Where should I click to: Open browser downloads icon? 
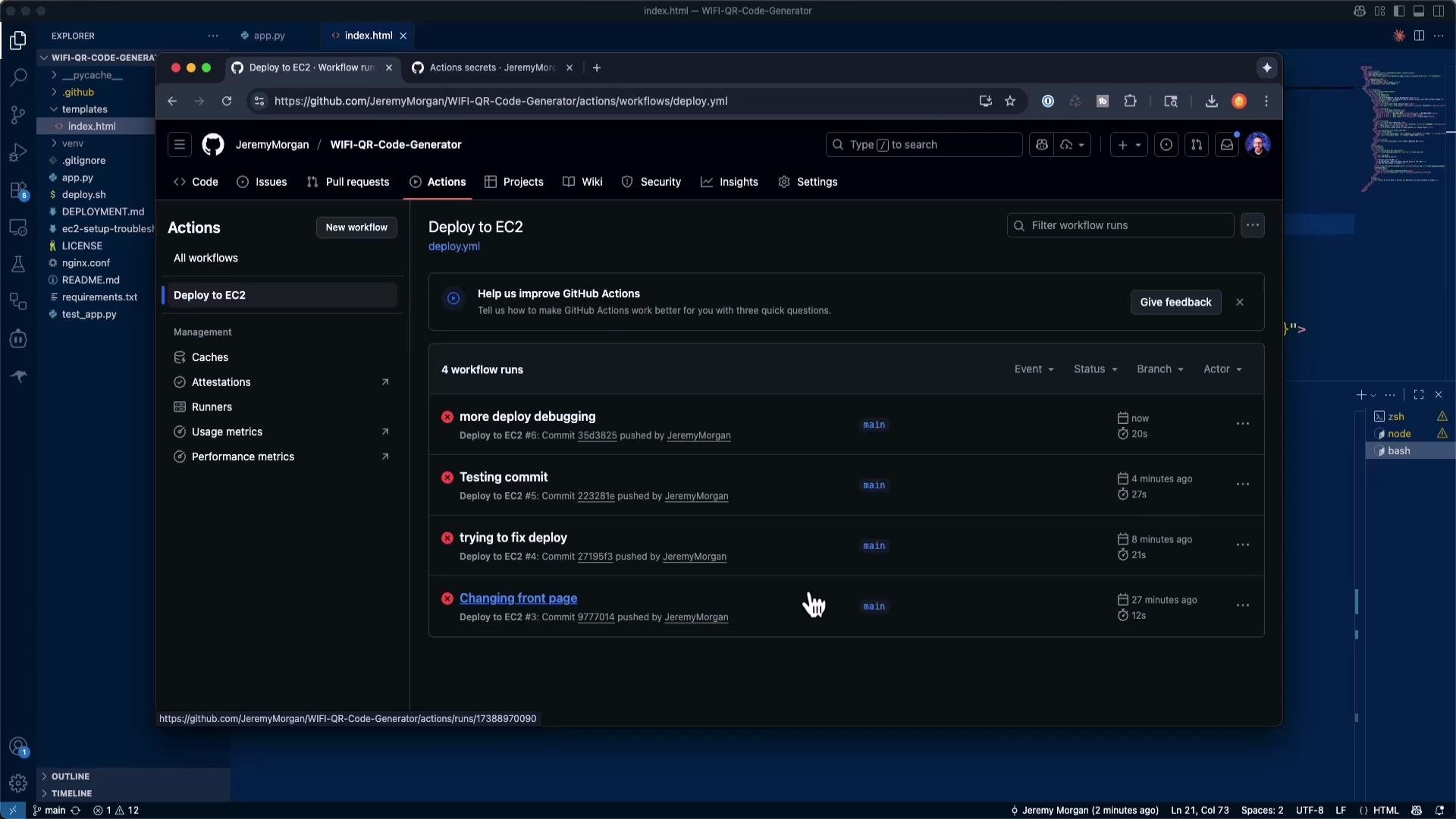click(1212, 101)
